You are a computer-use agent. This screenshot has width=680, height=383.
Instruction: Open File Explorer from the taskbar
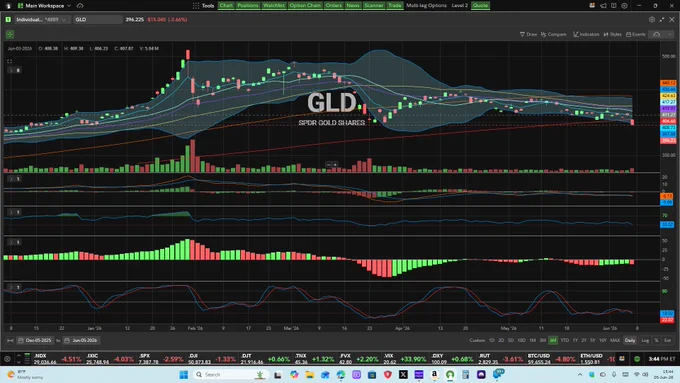pyautogui.click(x=310, y=374)
